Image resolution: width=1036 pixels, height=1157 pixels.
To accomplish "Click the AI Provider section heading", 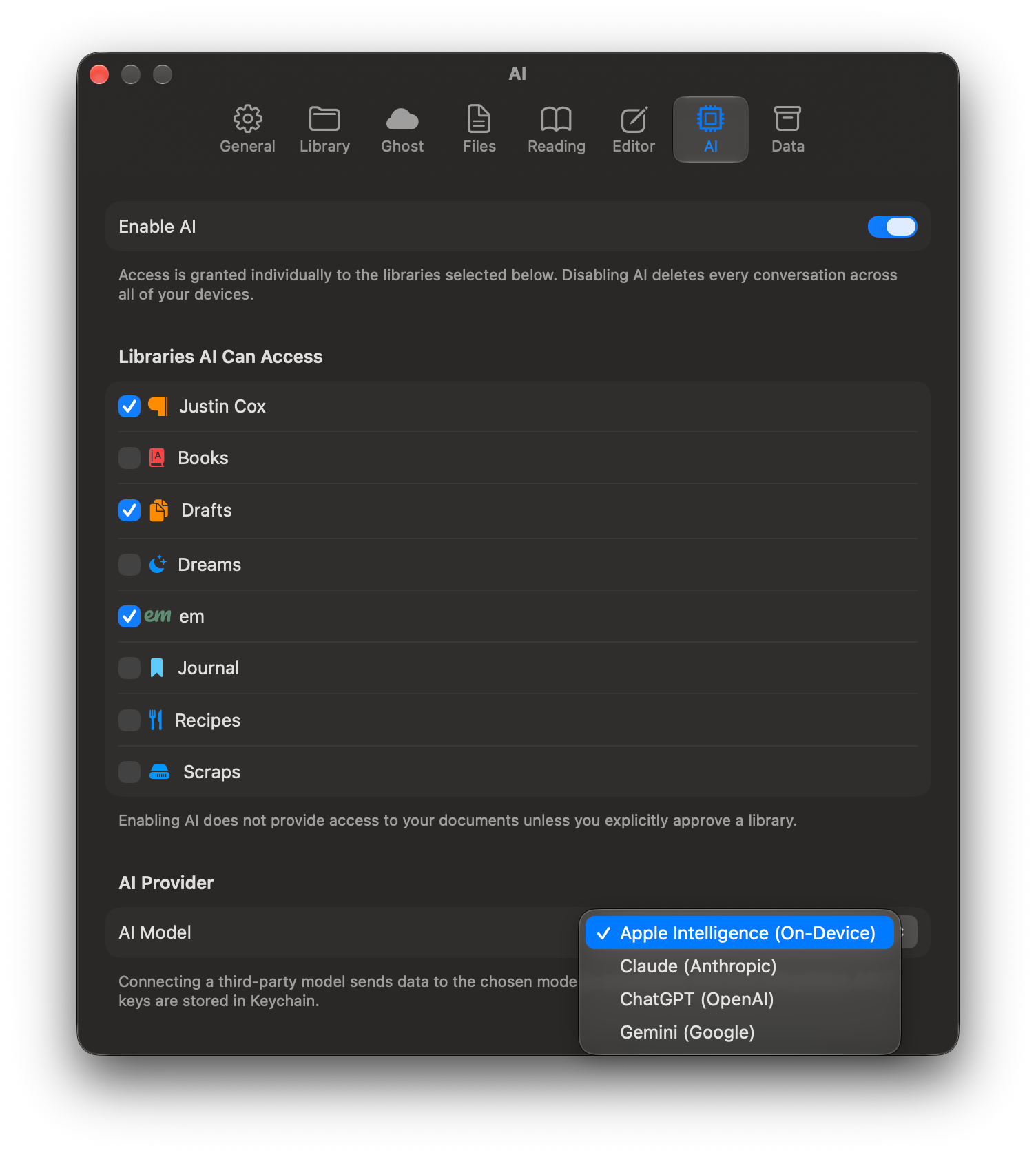I will click(x=166, y=883).
